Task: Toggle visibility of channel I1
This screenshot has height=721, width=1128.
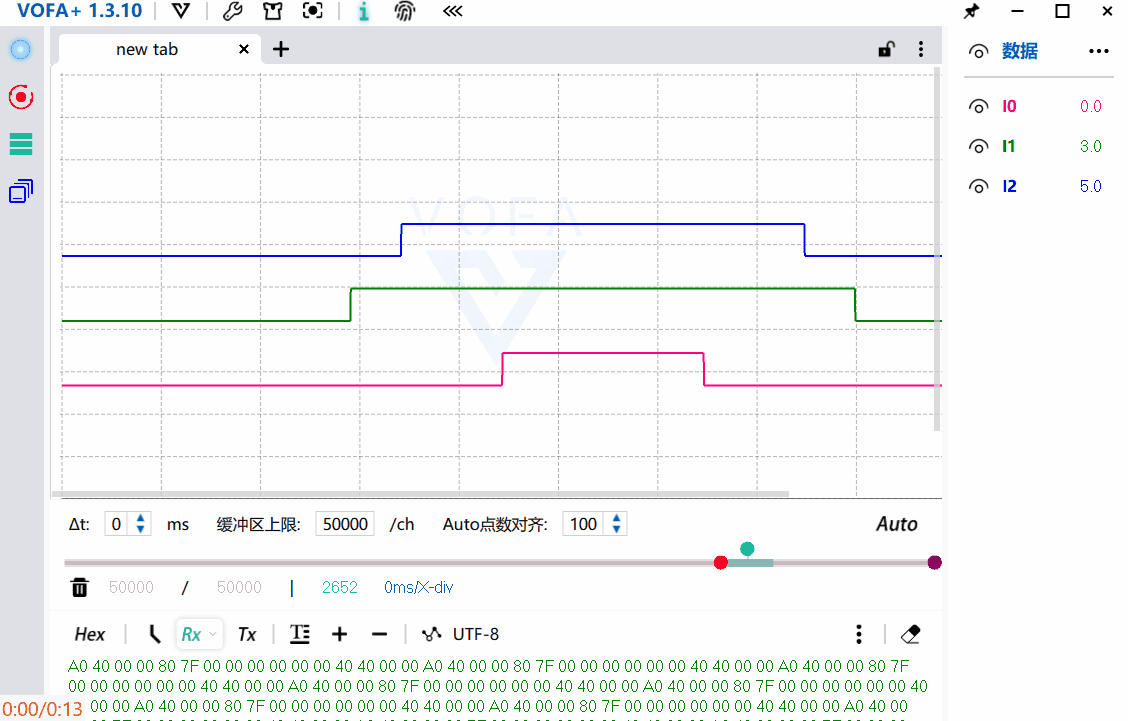Action: pyautogui.click(x=978, y=145)
